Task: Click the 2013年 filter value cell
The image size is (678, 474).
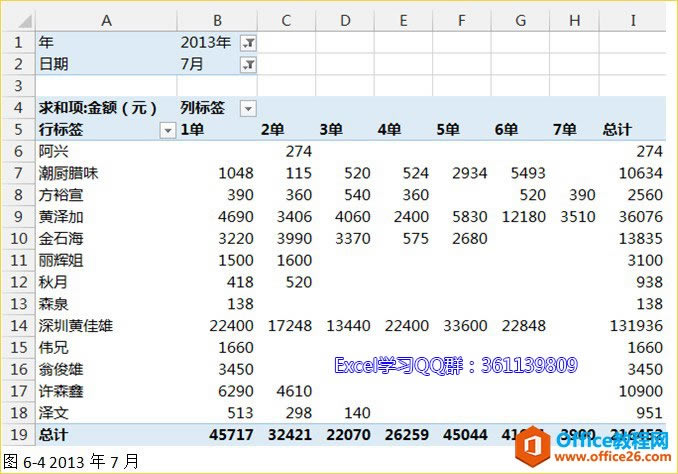Action: [206, 42]
